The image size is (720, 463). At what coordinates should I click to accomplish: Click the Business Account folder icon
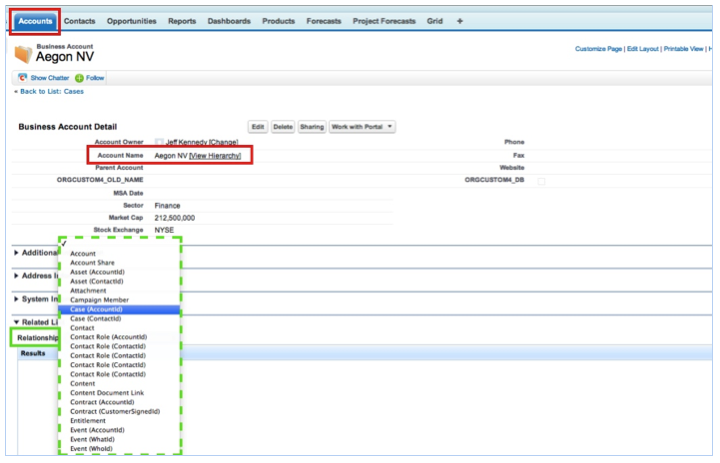coord(23,53)
